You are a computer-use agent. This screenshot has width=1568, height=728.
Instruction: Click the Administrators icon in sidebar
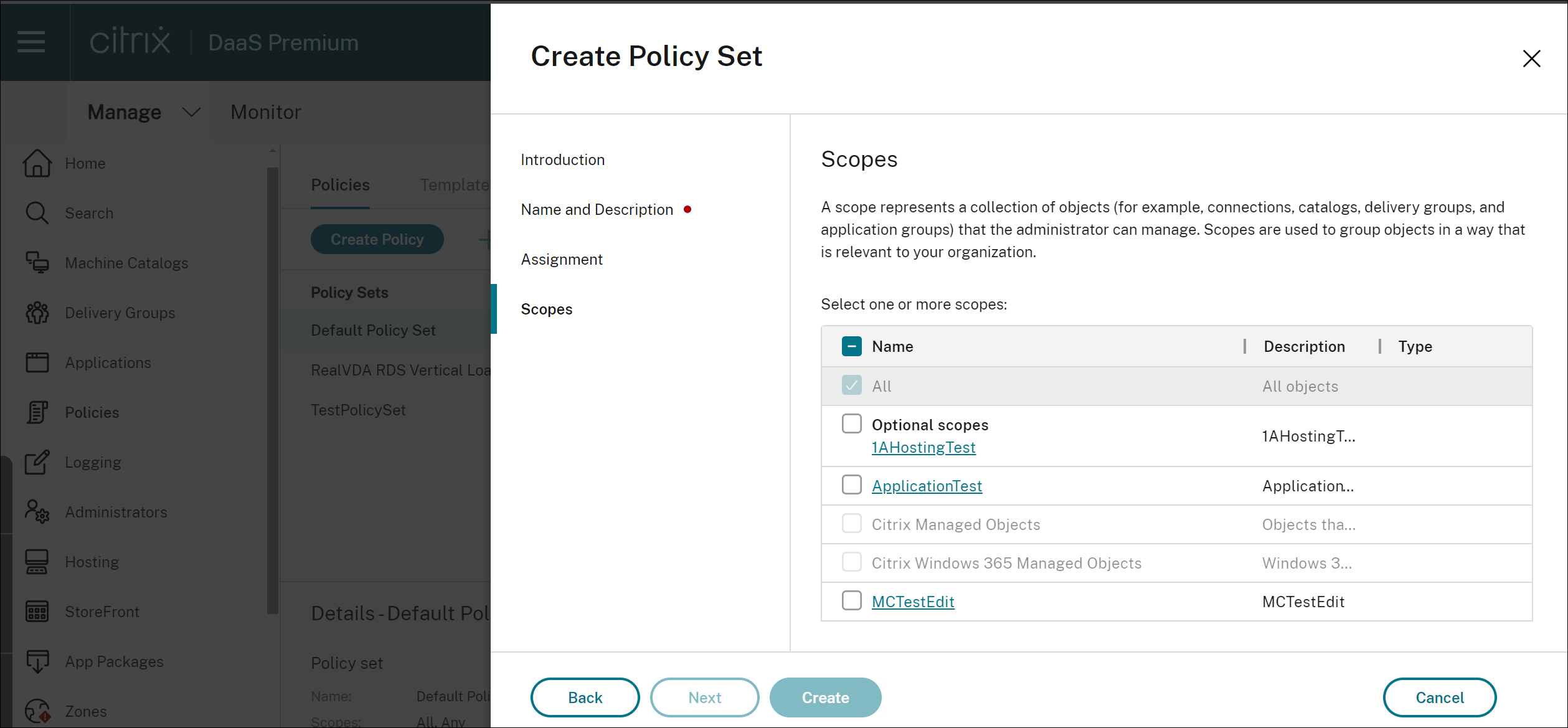[38, 512]
